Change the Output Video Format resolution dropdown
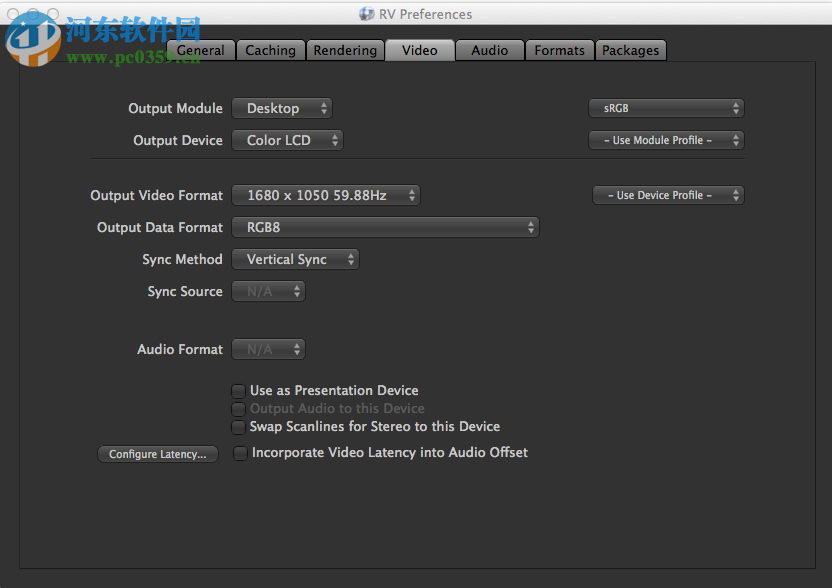The width and height of the screenshot is (832, 588). [x=326, y=195]
